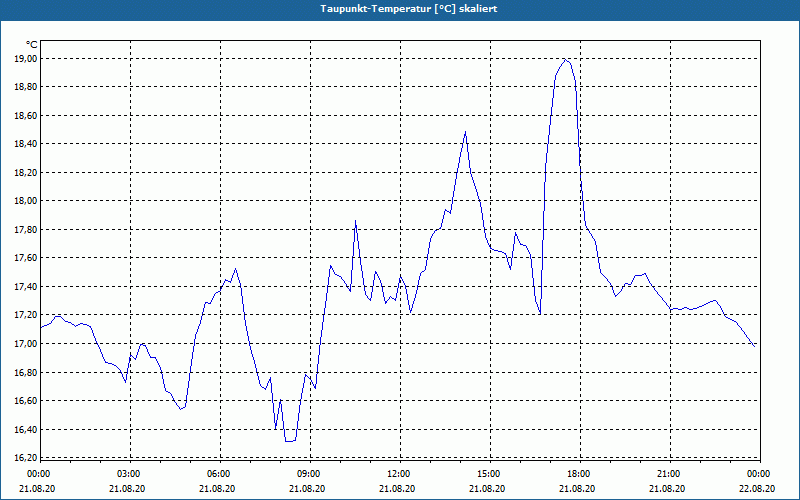Click the '03:00' time label

128,474
